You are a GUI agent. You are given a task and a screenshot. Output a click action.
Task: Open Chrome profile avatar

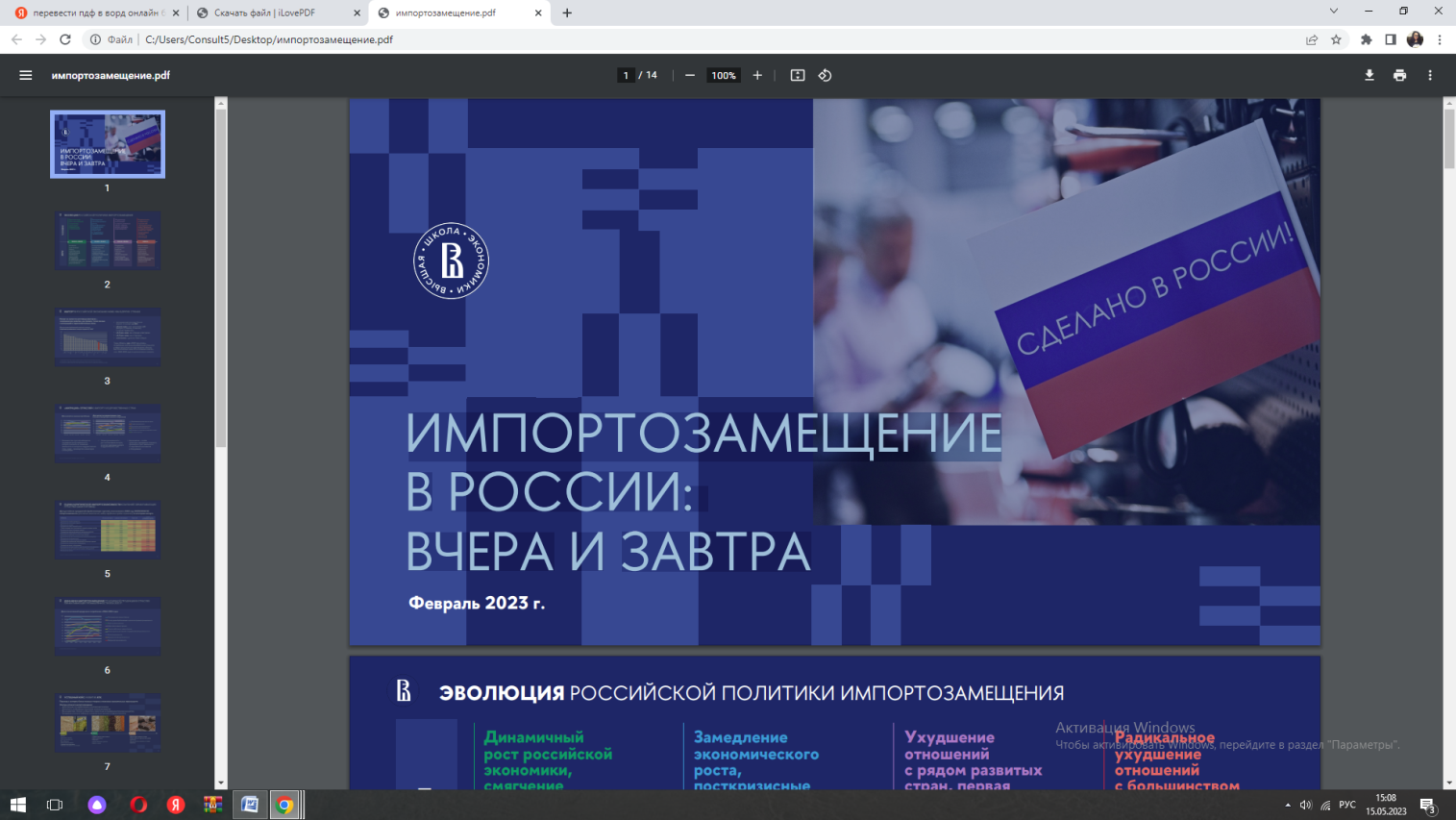click(x=1415, y=39)
